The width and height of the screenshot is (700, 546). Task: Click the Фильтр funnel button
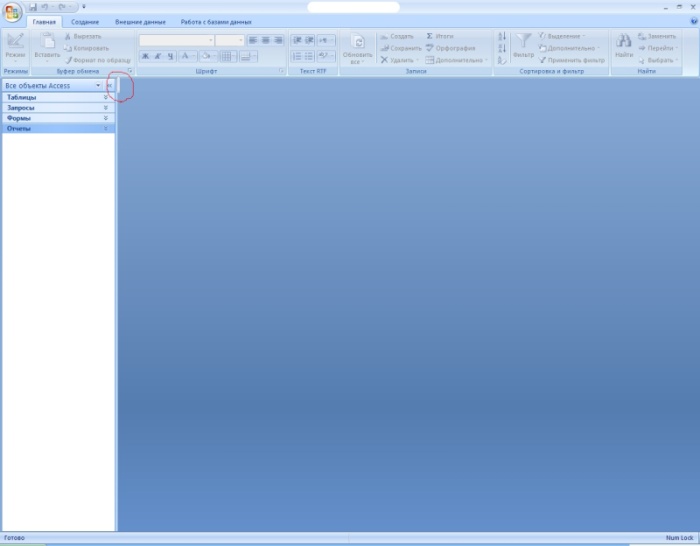pos(523,46)
